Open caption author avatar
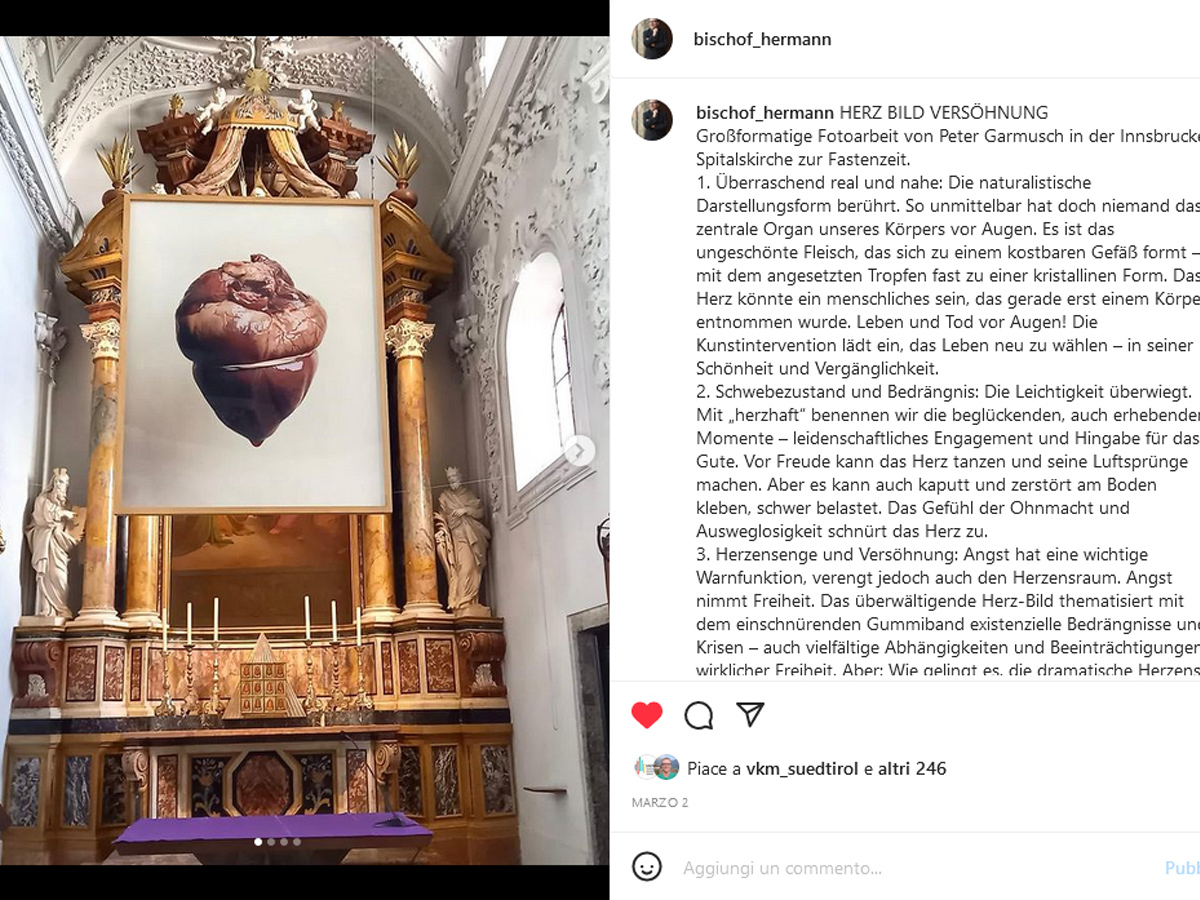 click(652, 120)
